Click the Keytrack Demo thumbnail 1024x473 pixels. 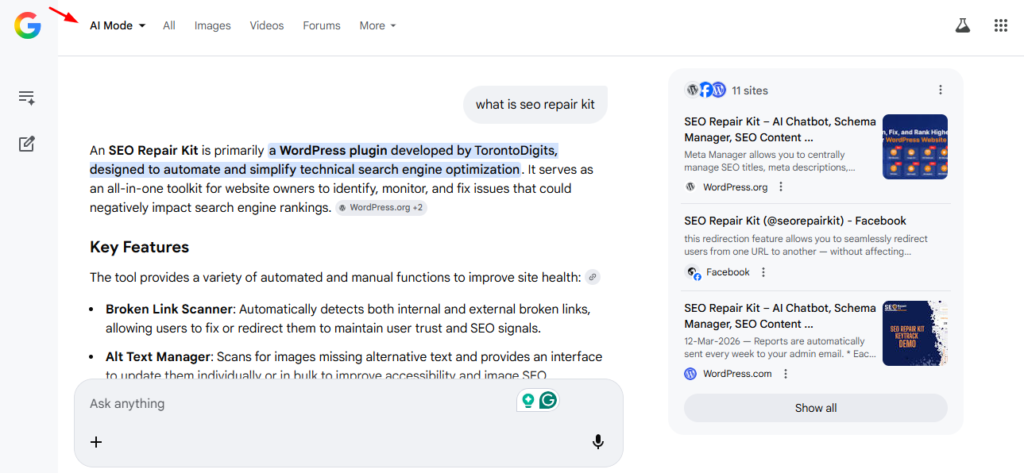[x=915, y=333]
